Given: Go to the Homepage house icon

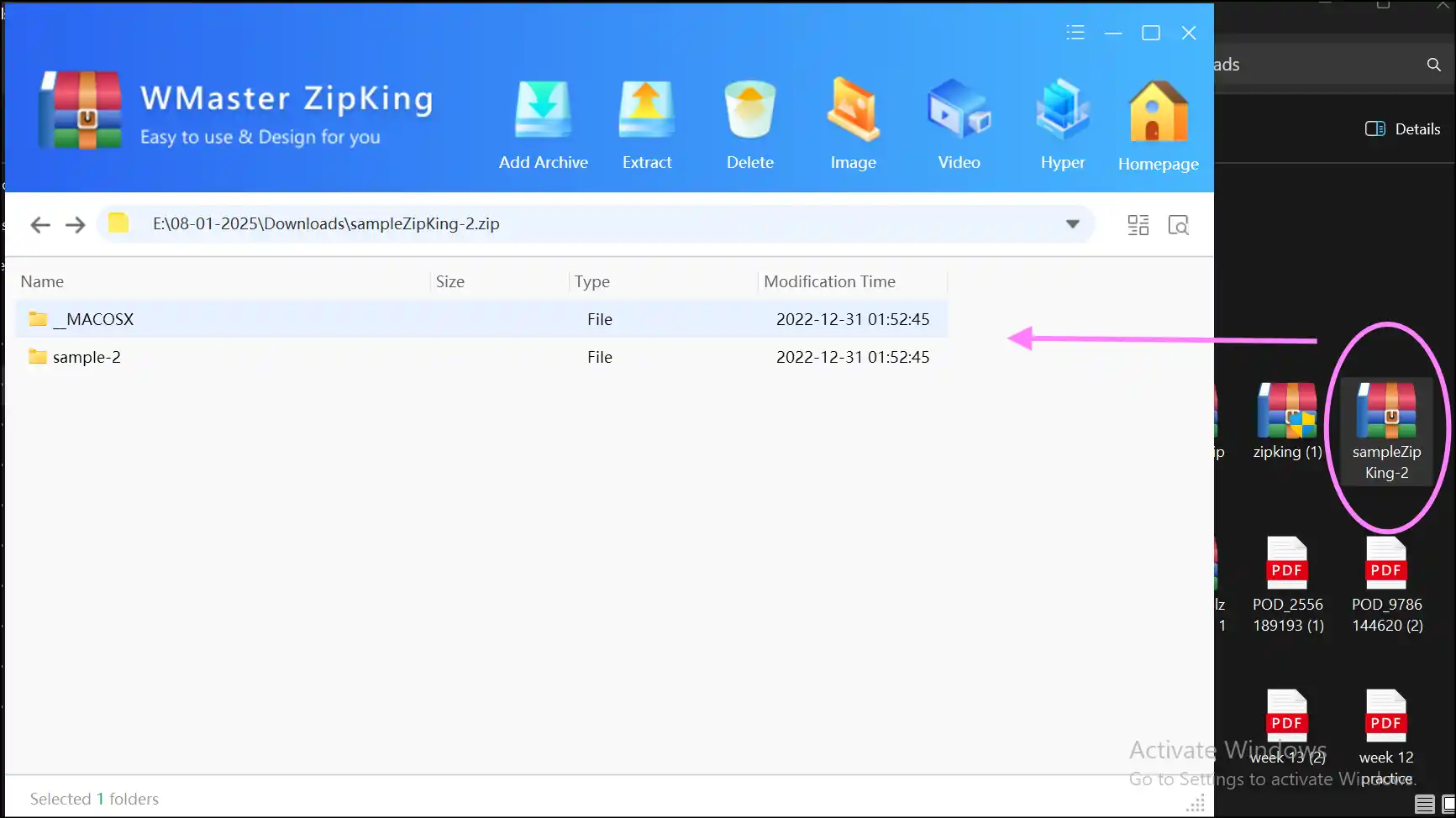Looking at the screenshot, I should point(1159,111).
